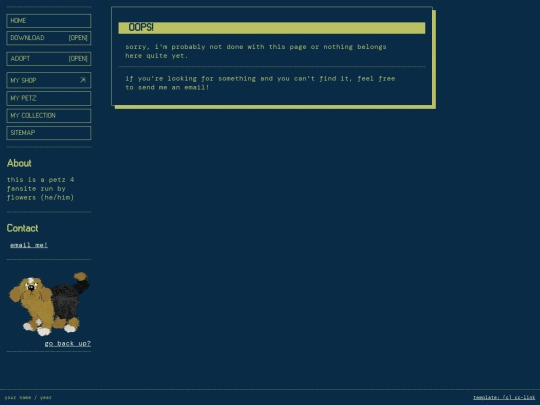Select the Contact heading

pyautogui.click(x=23, y=228)
